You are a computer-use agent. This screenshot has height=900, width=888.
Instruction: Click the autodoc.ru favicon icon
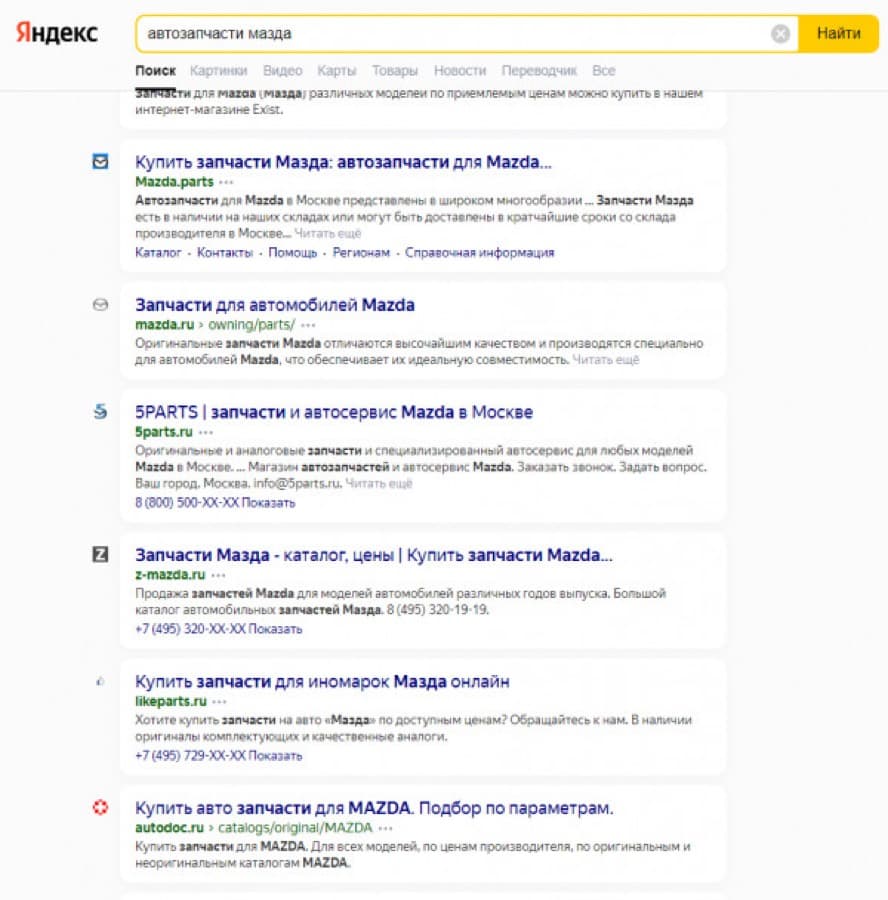point(100,808)
